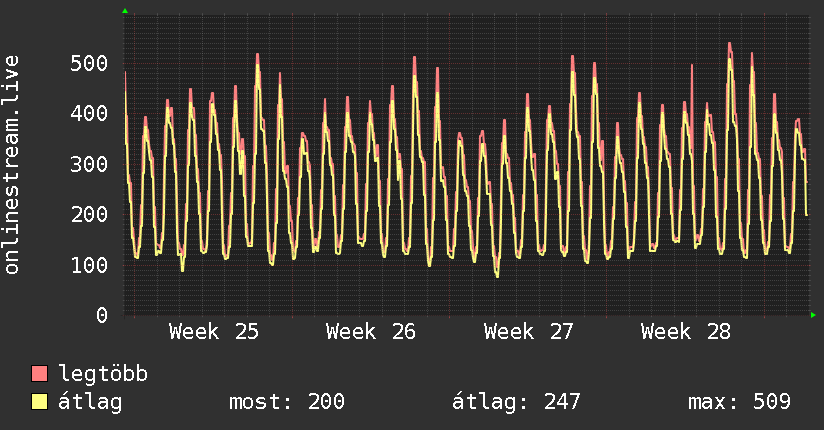824x430 pixels.
Task: Select the Week 28 axis label
Action: [x=686, y=332]
